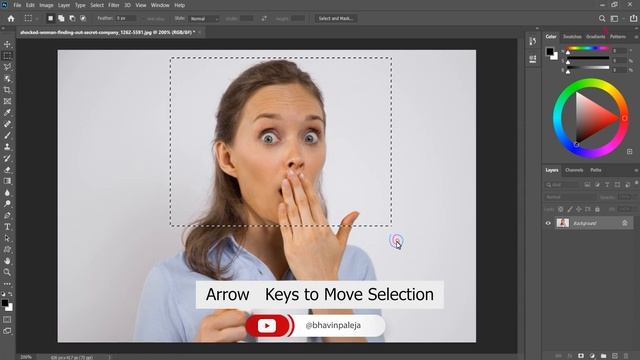
Task: Open the Window menu
Action: coord(160,5)
